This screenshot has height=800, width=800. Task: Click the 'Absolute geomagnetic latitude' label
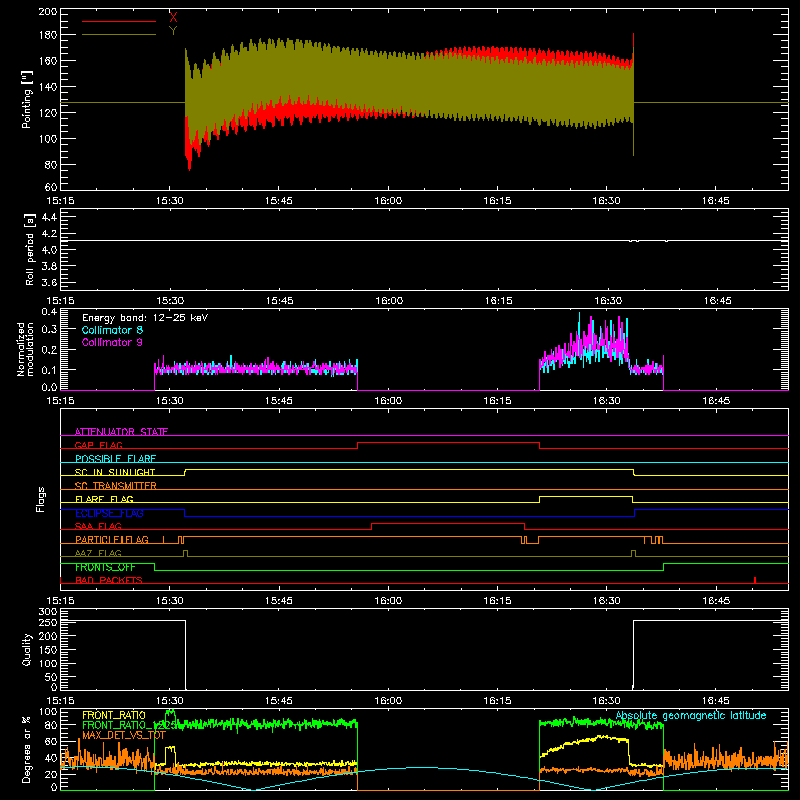tap(691, 715)
